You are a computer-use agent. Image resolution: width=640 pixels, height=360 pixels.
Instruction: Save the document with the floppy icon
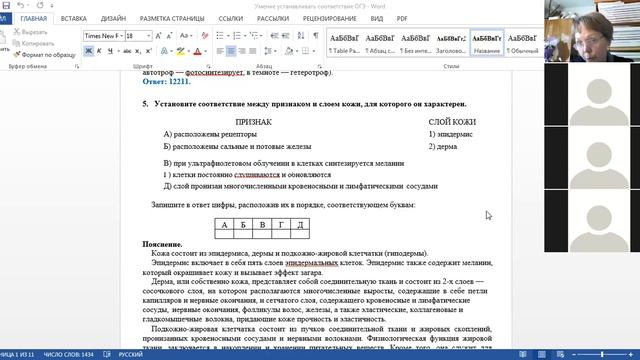[6, 5]
